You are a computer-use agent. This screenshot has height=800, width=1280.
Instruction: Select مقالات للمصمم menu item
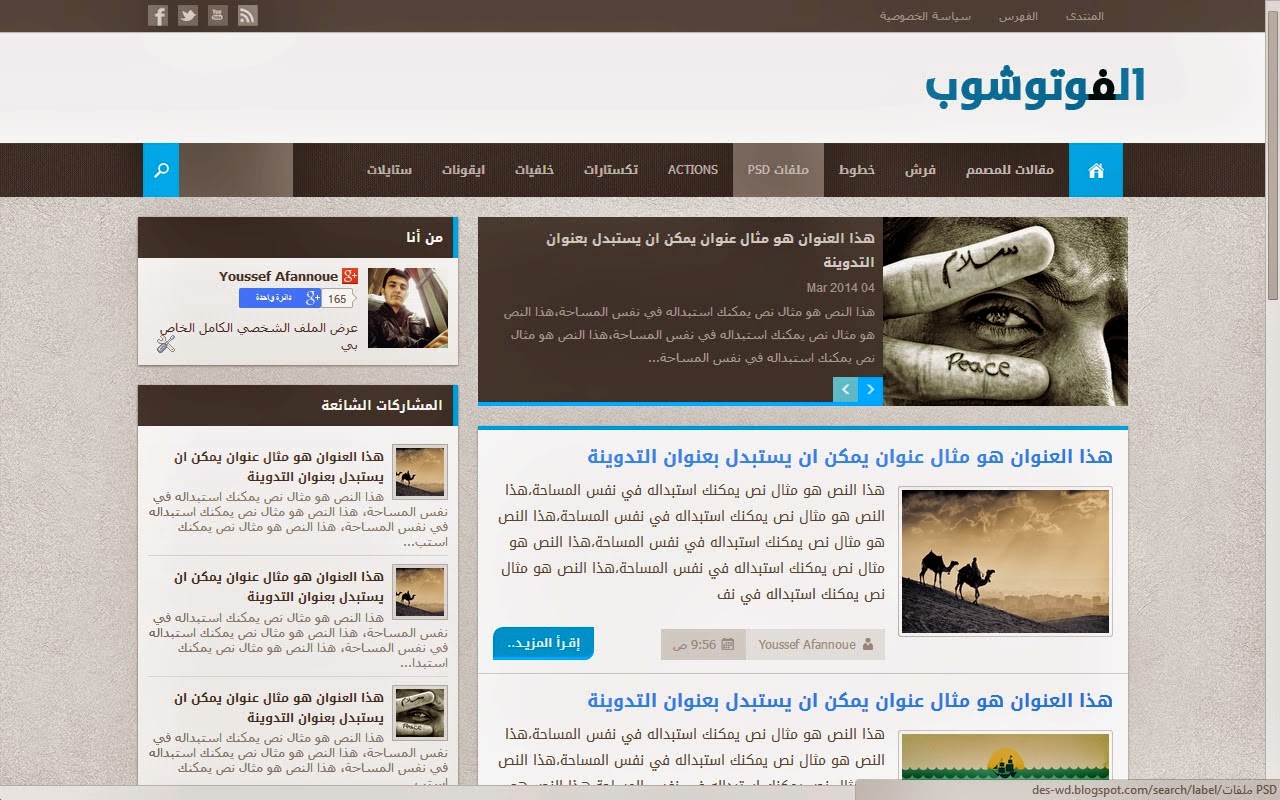tap(1010, 170)
